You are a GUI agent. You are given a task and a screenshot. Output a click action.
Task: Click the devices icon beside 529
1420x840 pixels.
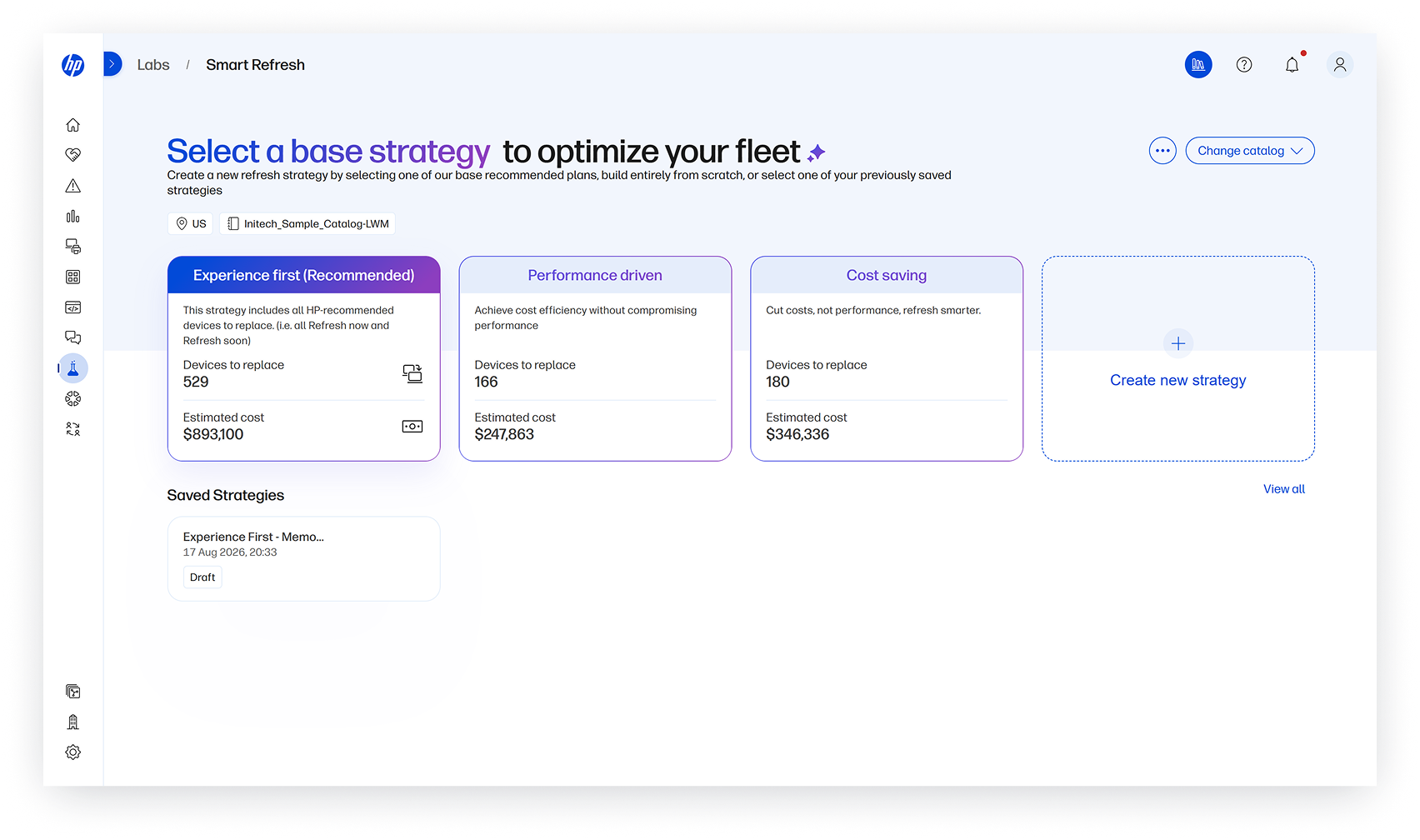(412, 373)
